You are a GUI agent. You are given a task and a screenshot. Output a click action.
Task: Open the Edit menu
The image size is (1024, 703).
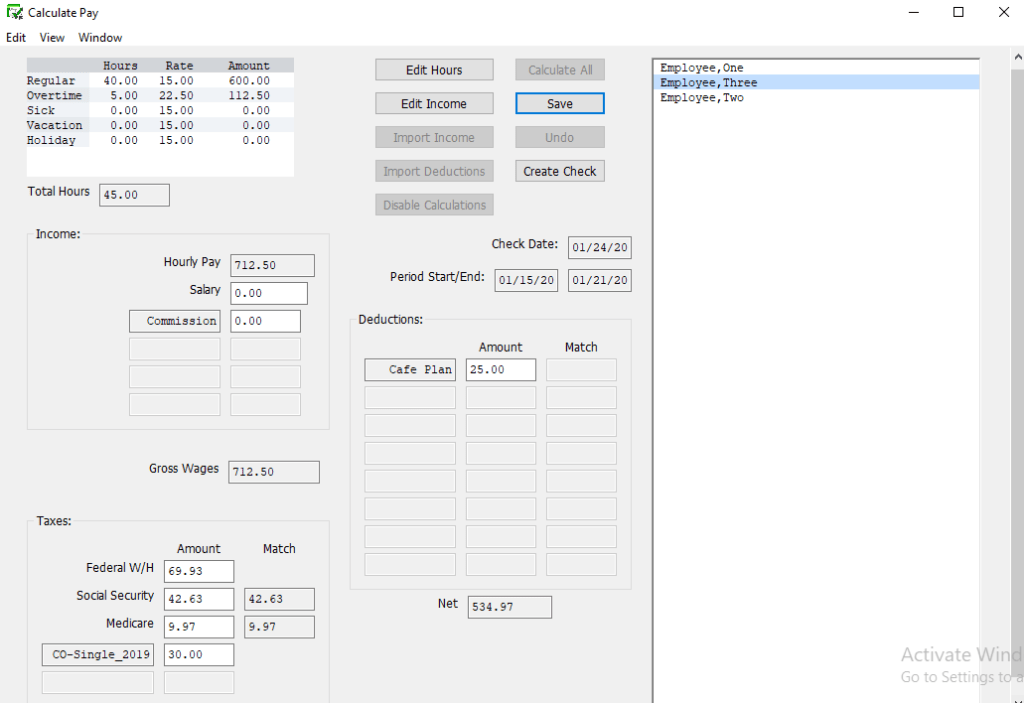[16, 38]
